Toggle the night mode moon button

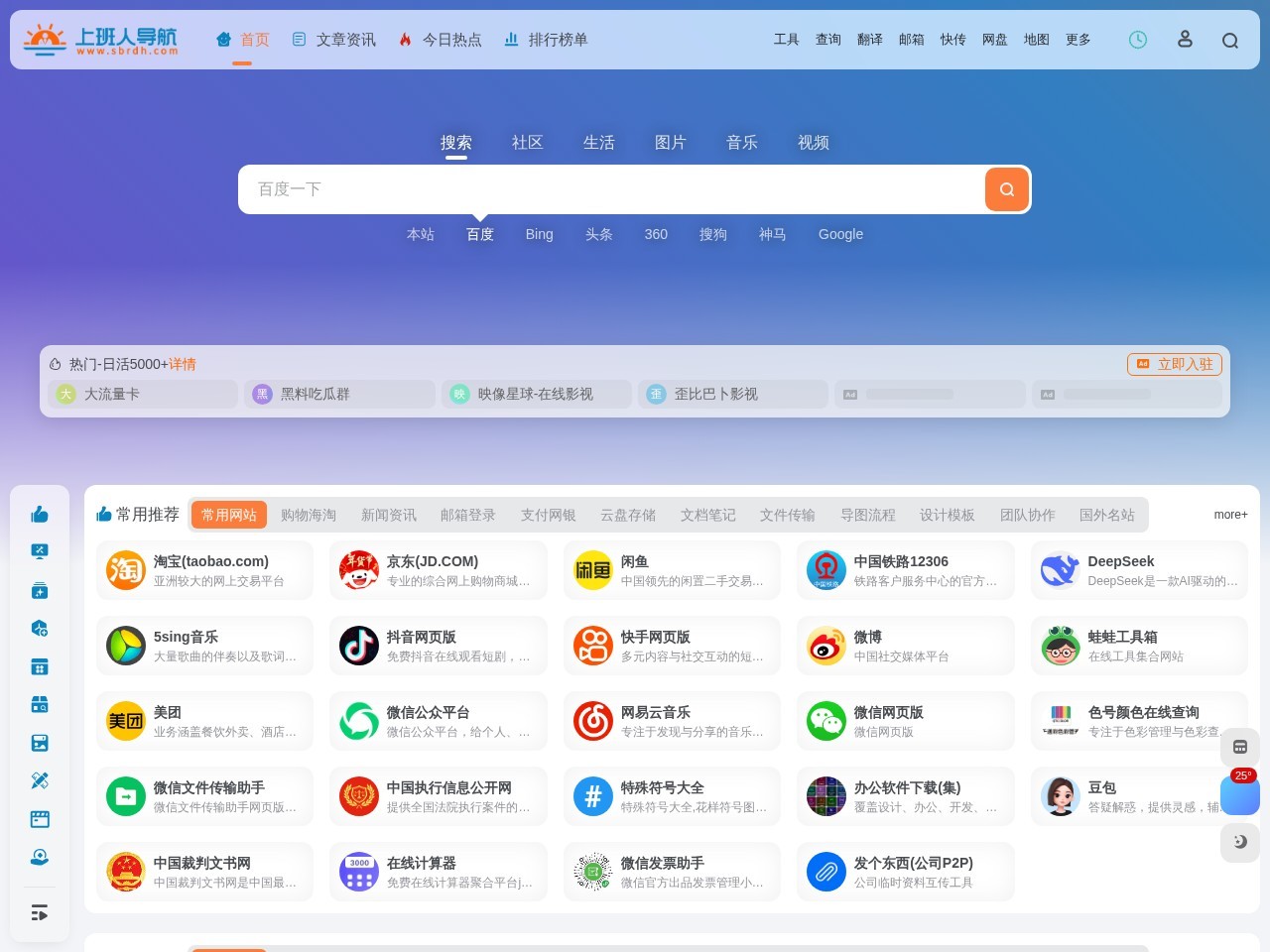coord(1240,842)
